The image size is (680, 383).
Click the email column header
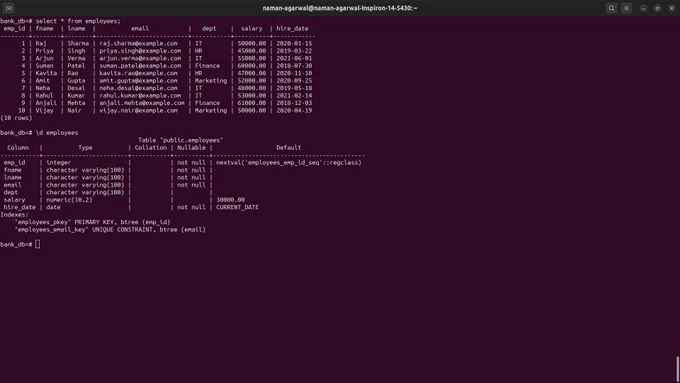click(140, 28)
